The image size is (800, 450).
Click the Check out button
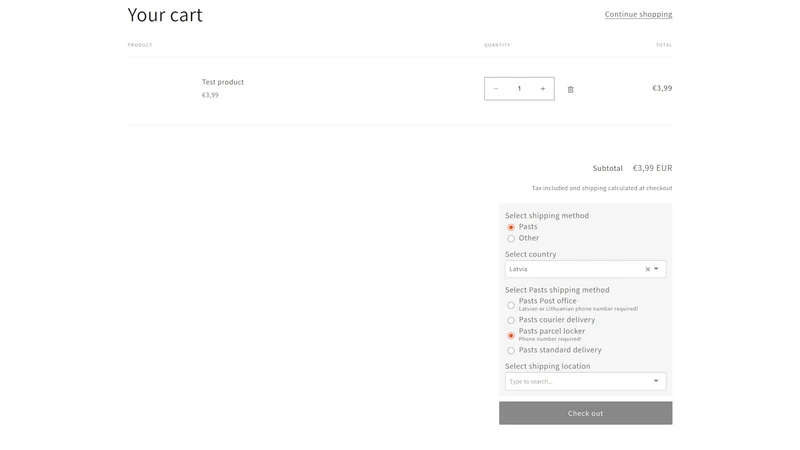click(585, 413)
